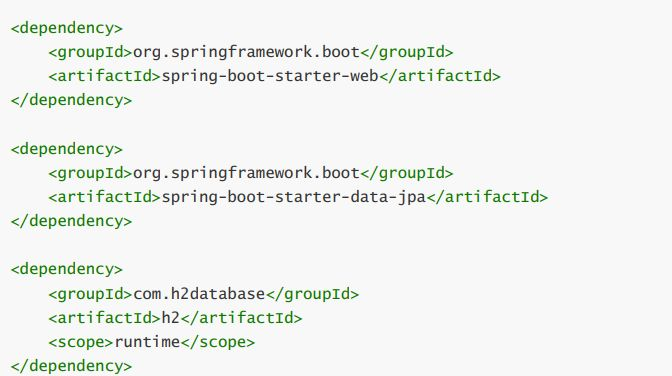
Task: Click the text spring-boot-starter-data-jpa
Action: coord(294,197)
